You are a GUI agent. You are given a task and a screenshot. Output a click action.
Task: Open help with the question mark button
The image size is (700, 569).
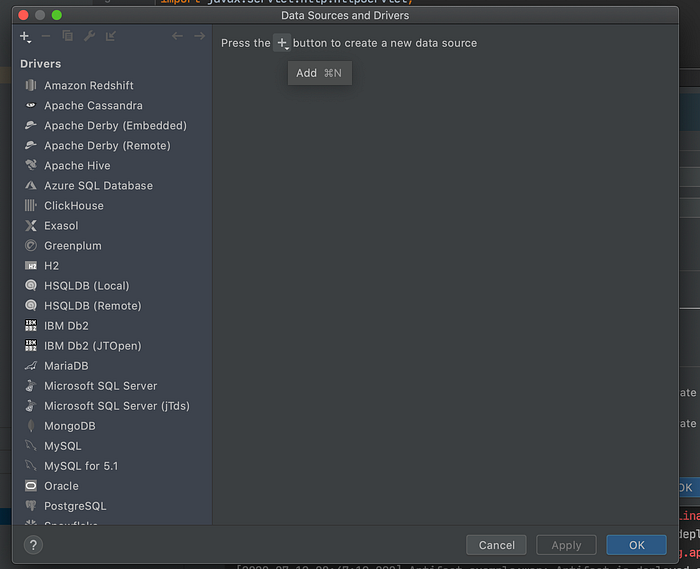tap(33, 545)
